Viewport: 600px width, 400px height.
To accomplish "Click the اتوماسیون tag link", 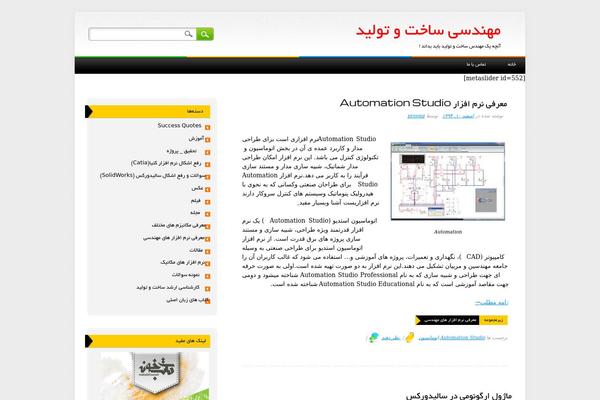I will [x=428, y=338].
